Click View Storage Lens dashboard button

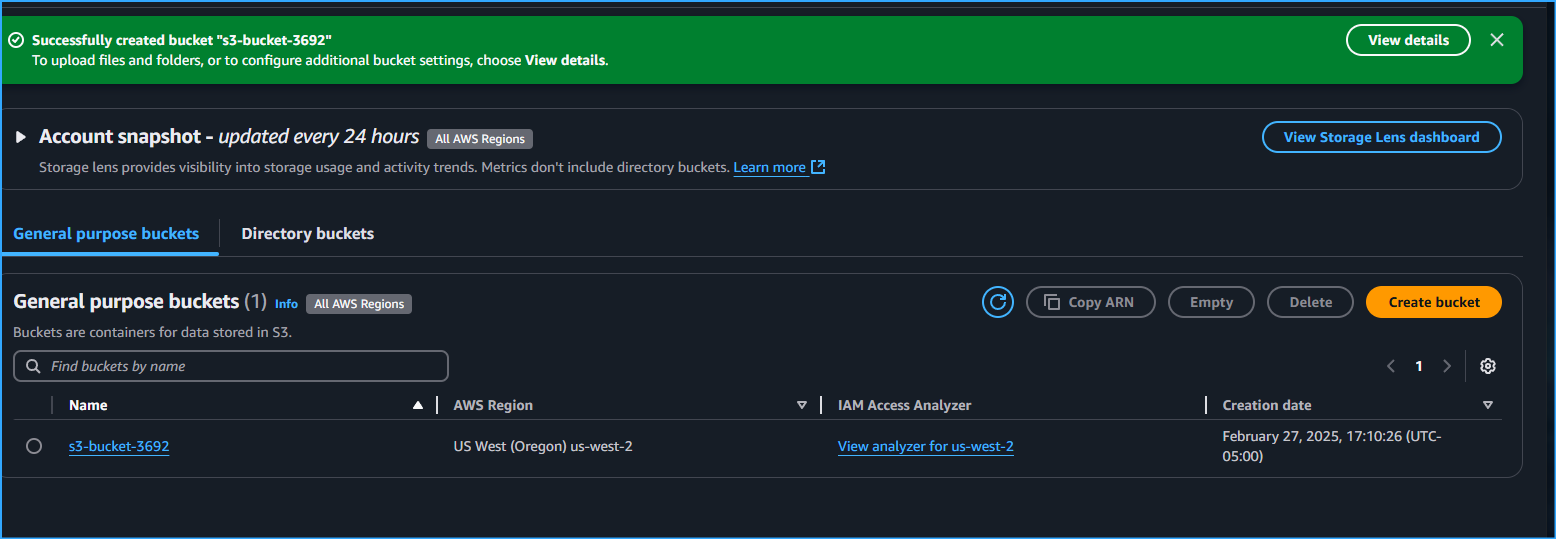(1381, 137)
